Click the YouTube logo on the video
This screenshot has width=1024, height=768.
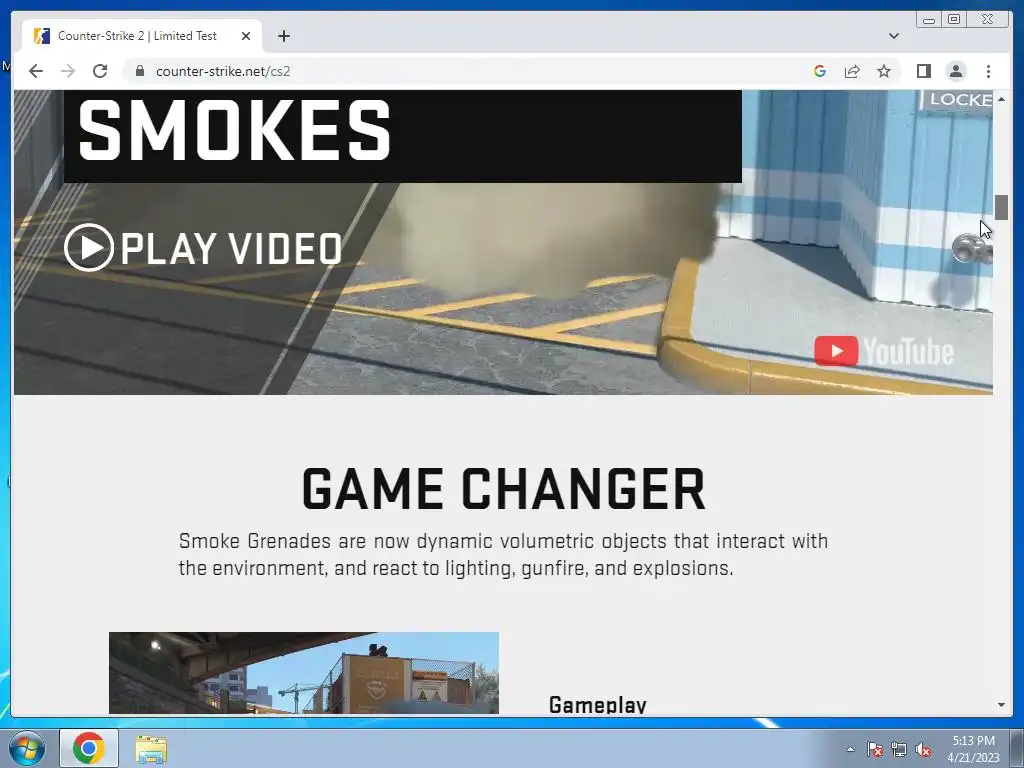tap(884, 351)
